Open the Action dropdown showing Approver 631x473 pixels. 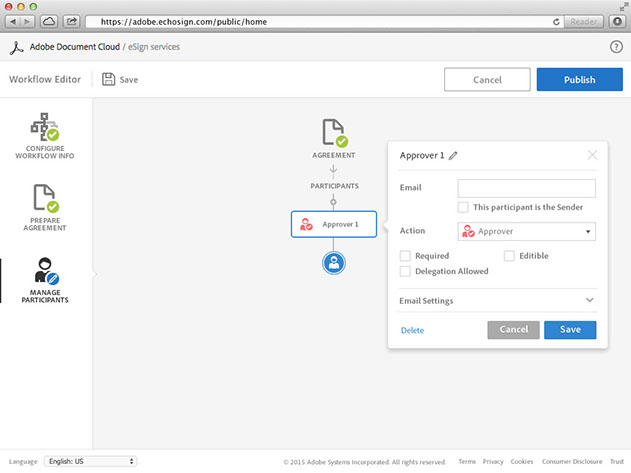(526, 231)
